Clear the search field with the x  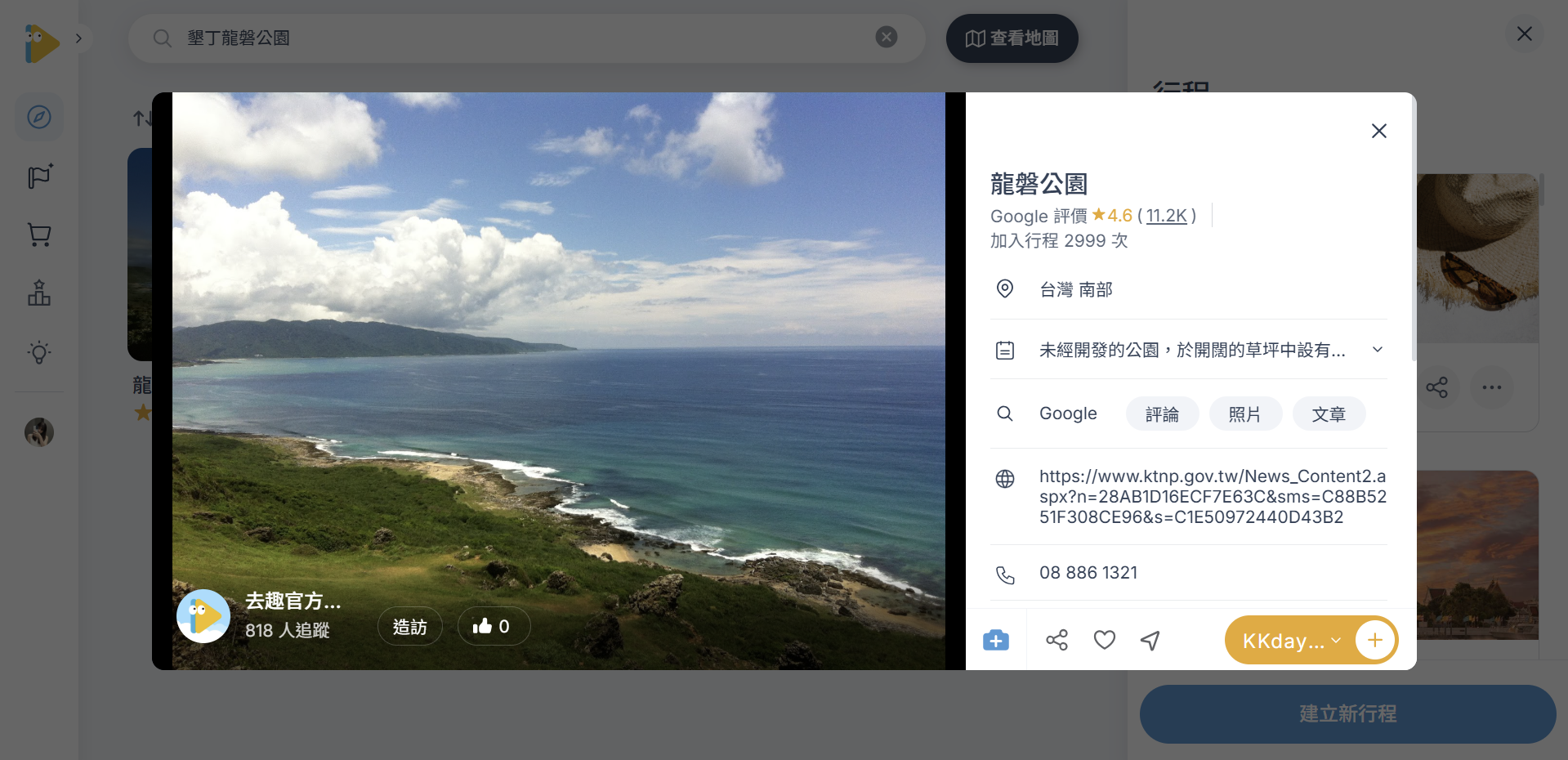pos(887,36)
